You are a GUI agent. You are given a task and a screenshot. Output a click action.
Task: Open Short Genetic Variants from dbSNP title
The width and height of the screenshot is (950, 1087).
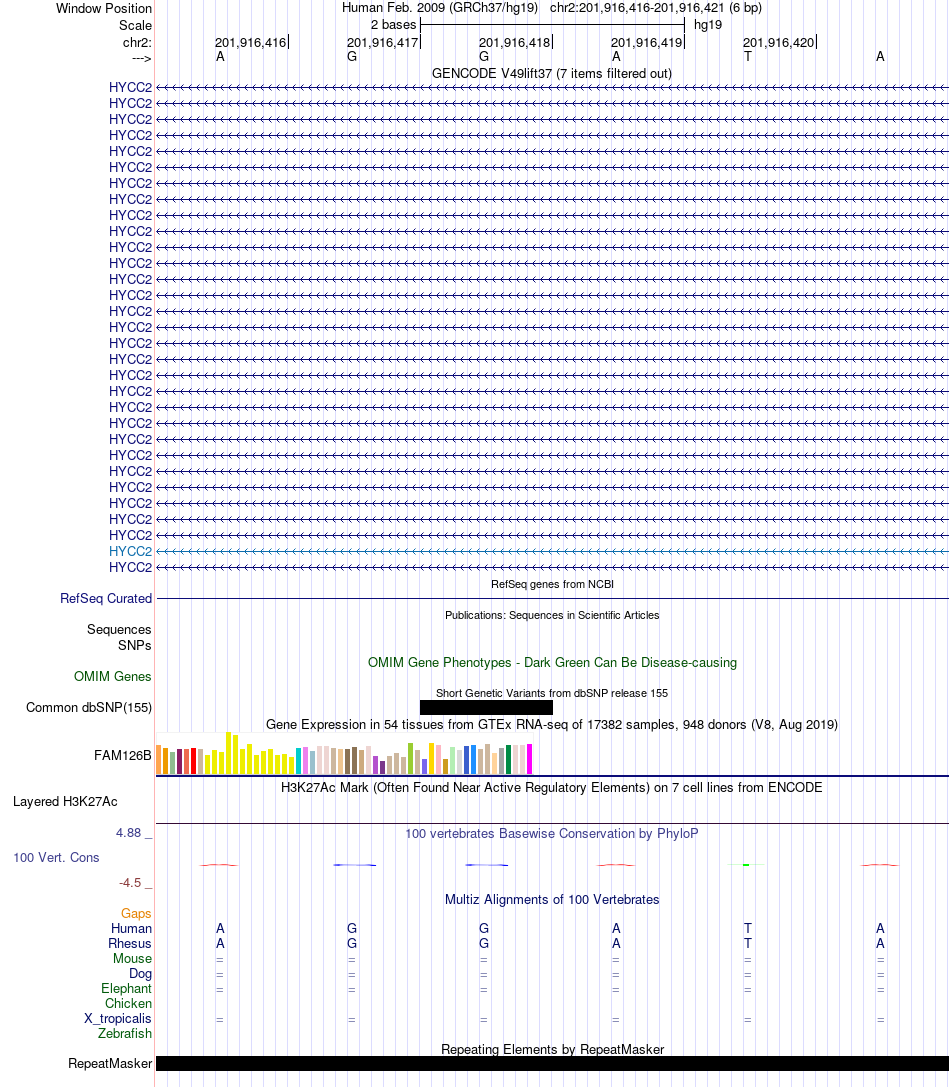click(552, 693)
